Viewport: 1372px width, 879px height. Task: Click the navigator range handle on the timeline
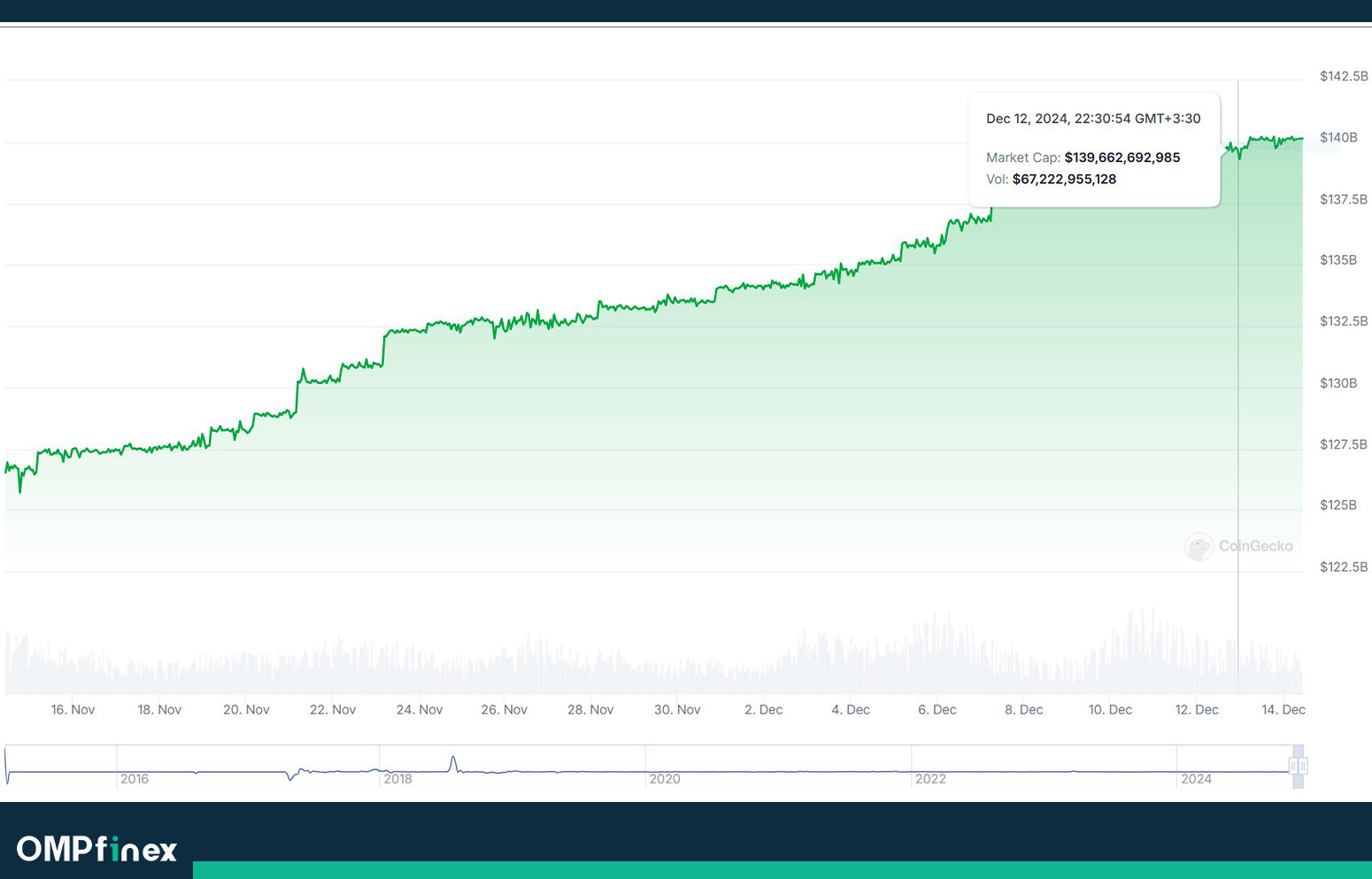coord(1298,766)
